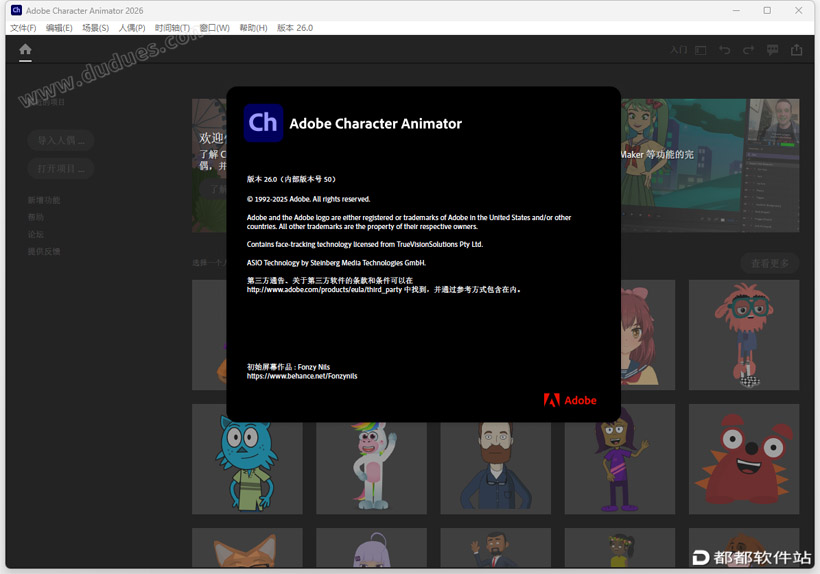
Task: Open the 新增功能 sidebar link
Action: point(44,200)
